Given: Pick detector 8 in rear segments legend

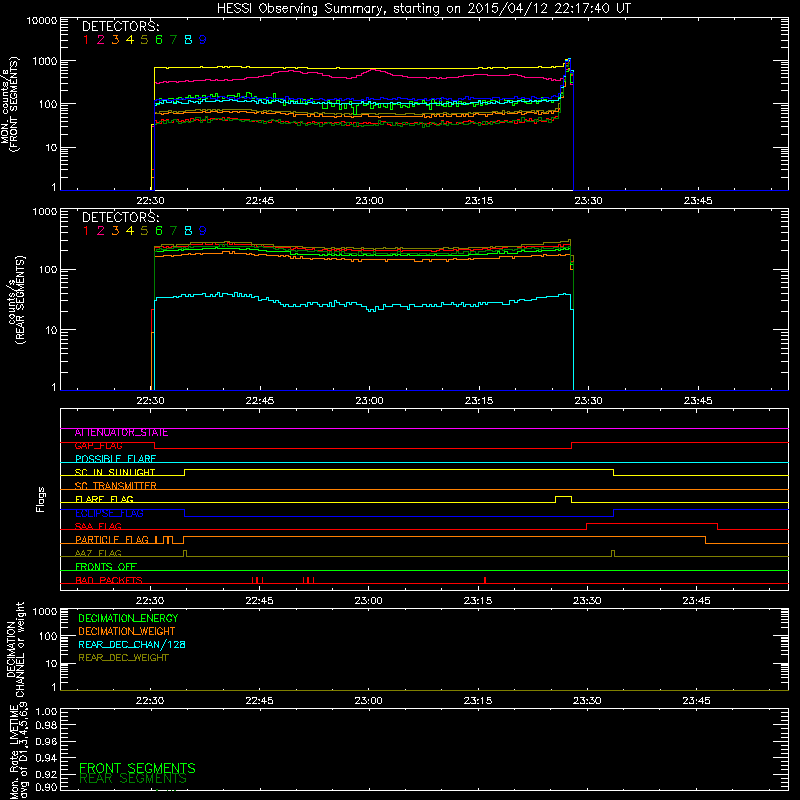Looking at the screenshot, I should point(188,231).
